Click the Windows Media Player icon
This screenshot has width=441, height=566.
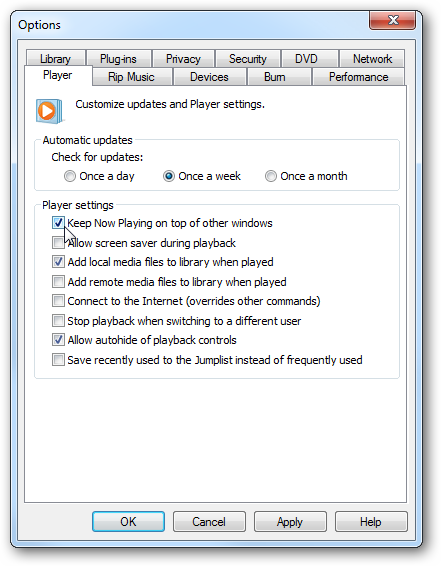[x=49, y=111]
